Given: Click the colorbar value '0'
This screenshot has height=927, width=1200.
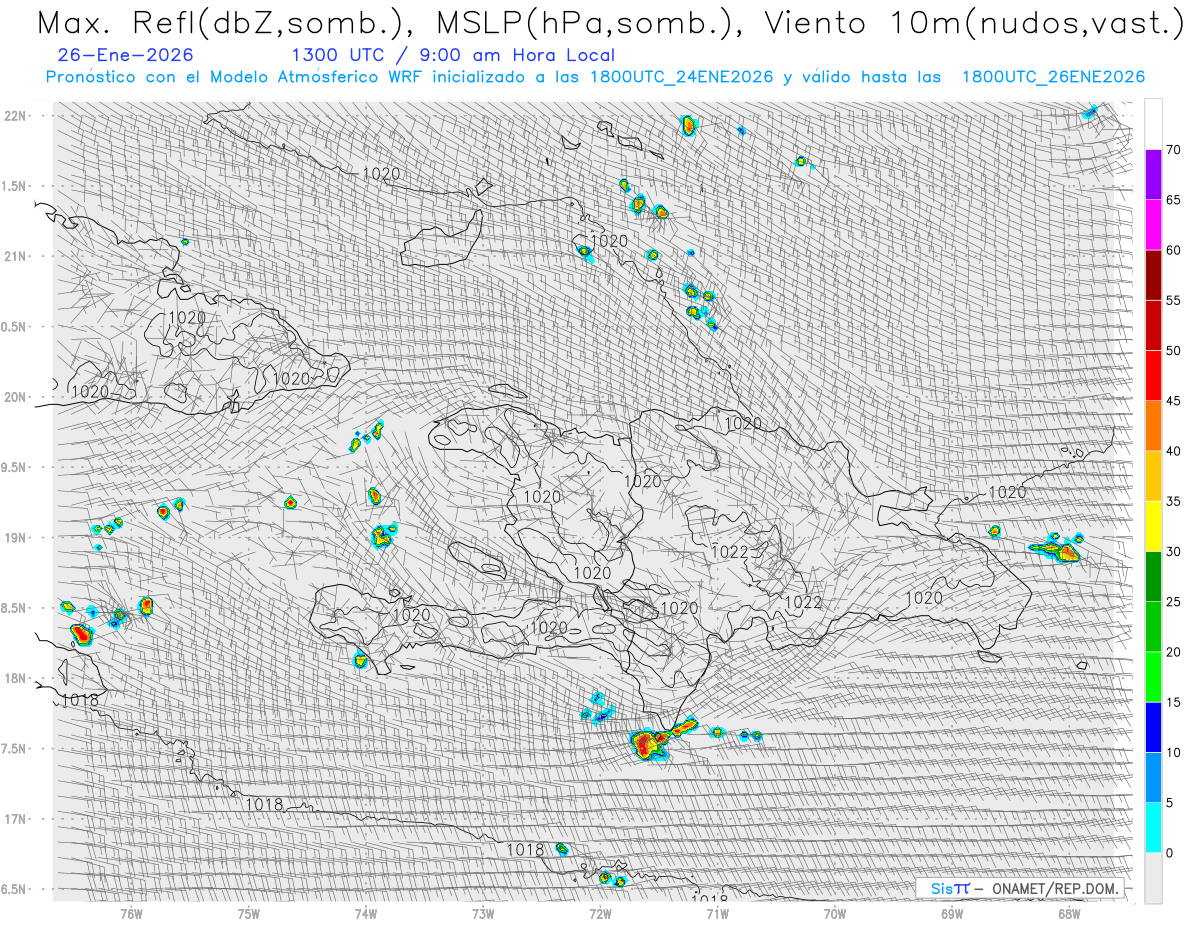Looking at the screenshot, I should coord(1170,852).
